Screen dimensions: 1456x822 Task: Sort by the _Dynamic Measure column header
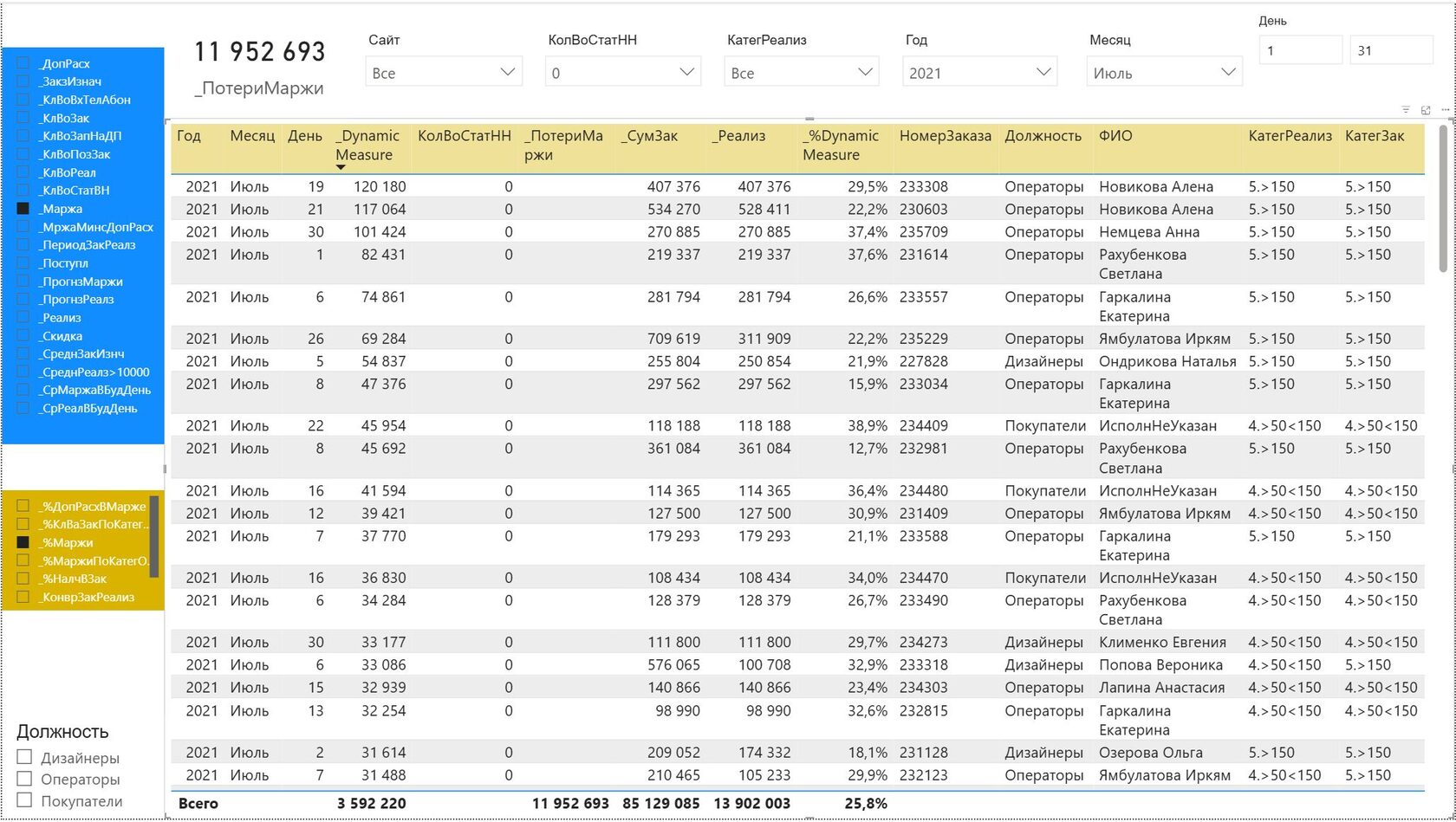pyautogui.click(x=367, y=146)
